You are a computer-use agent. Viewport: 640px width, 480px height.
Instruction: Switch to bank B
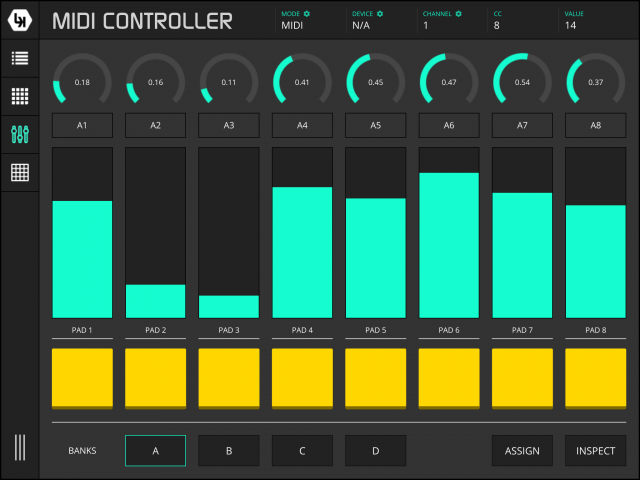(228, 451)
